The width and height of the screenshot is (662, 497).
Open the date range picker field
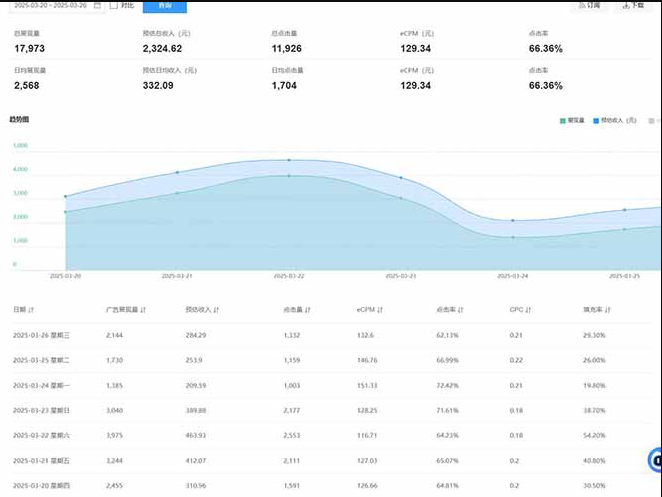pos(50,5)
